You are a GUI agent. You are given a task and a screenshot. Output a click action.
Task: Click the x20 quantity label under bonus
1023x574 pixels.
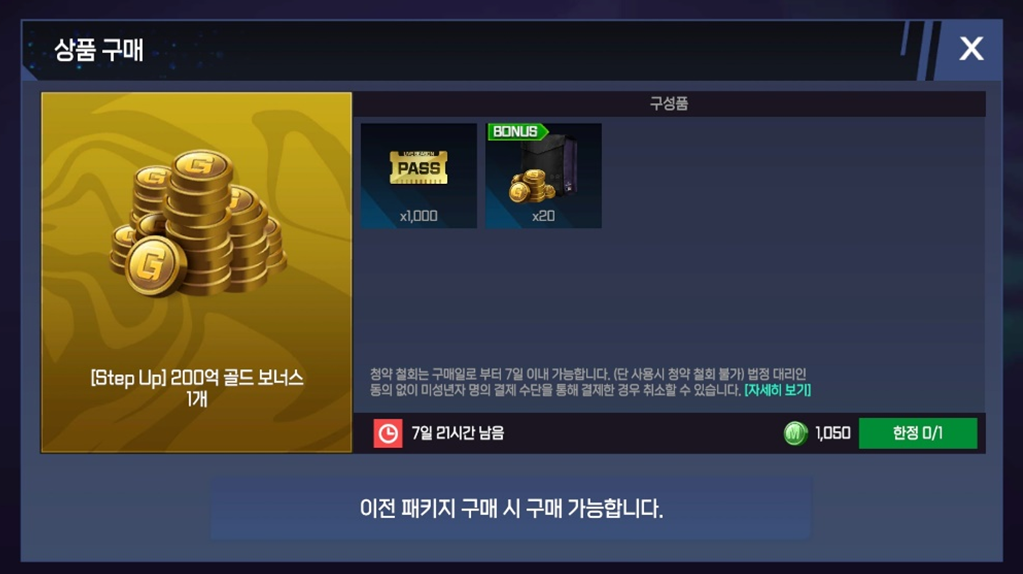[x=543, y=216]
